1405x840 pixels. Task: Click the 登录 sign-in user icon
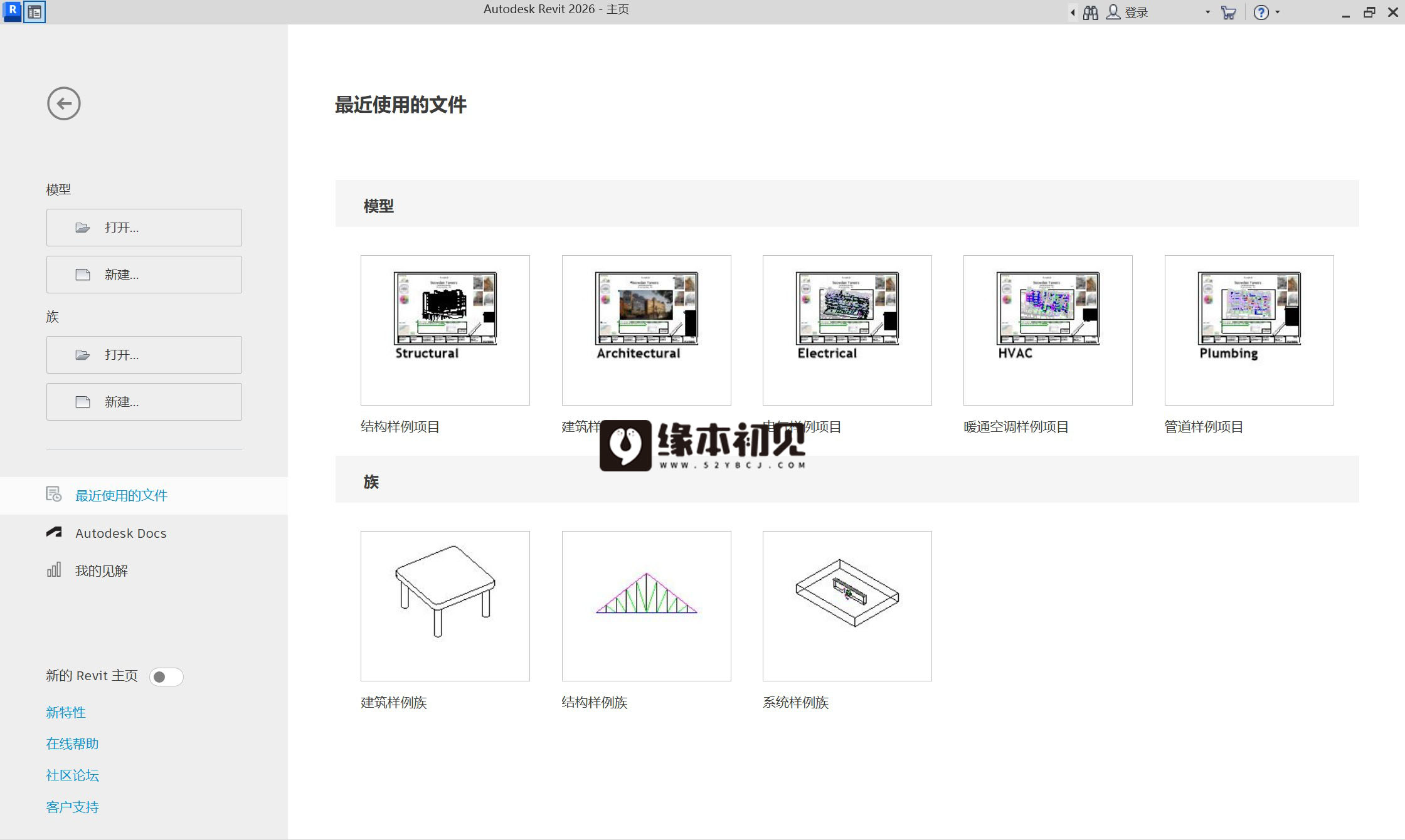tap(1113, 13)
